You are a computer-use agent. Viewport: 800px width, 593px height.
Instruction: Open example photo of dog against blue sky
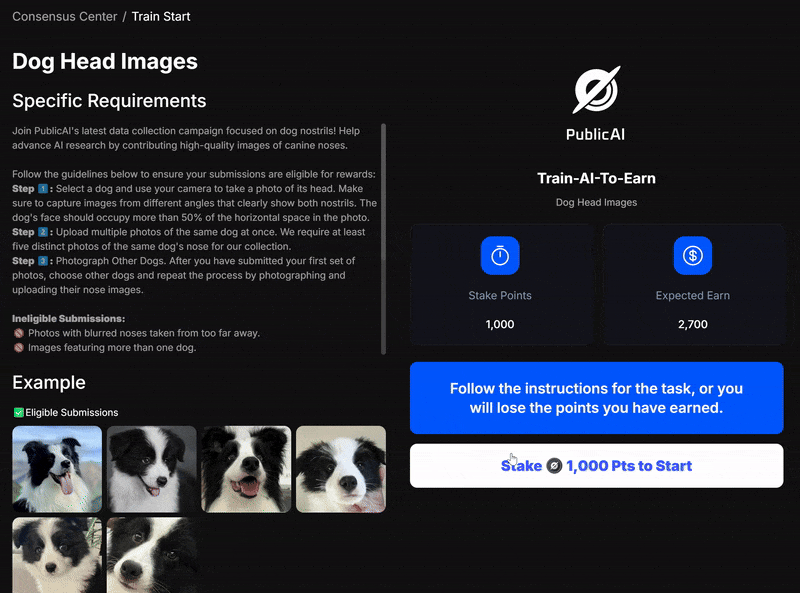[x=57, y=469]
